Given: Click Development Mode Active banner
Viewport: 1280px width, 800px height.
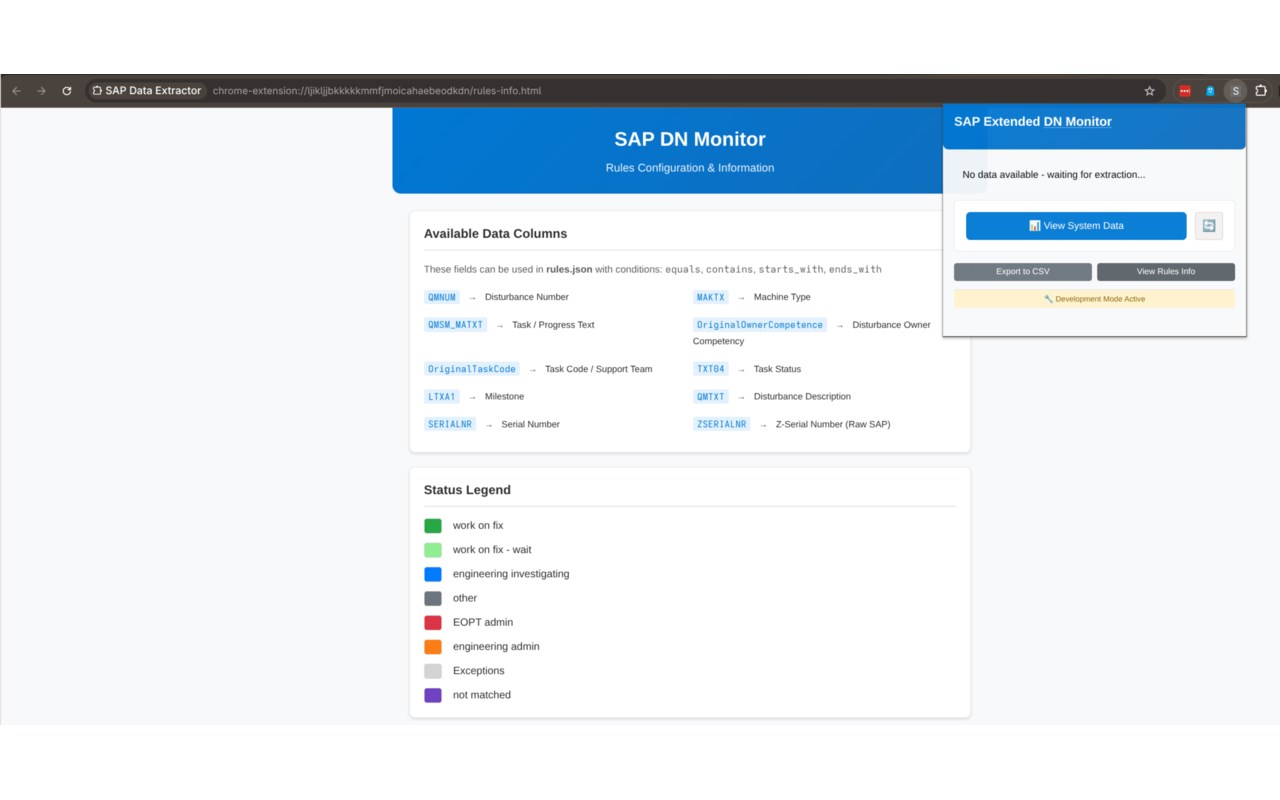Looking at the screenshot, I should click(x=1094, y=299).
